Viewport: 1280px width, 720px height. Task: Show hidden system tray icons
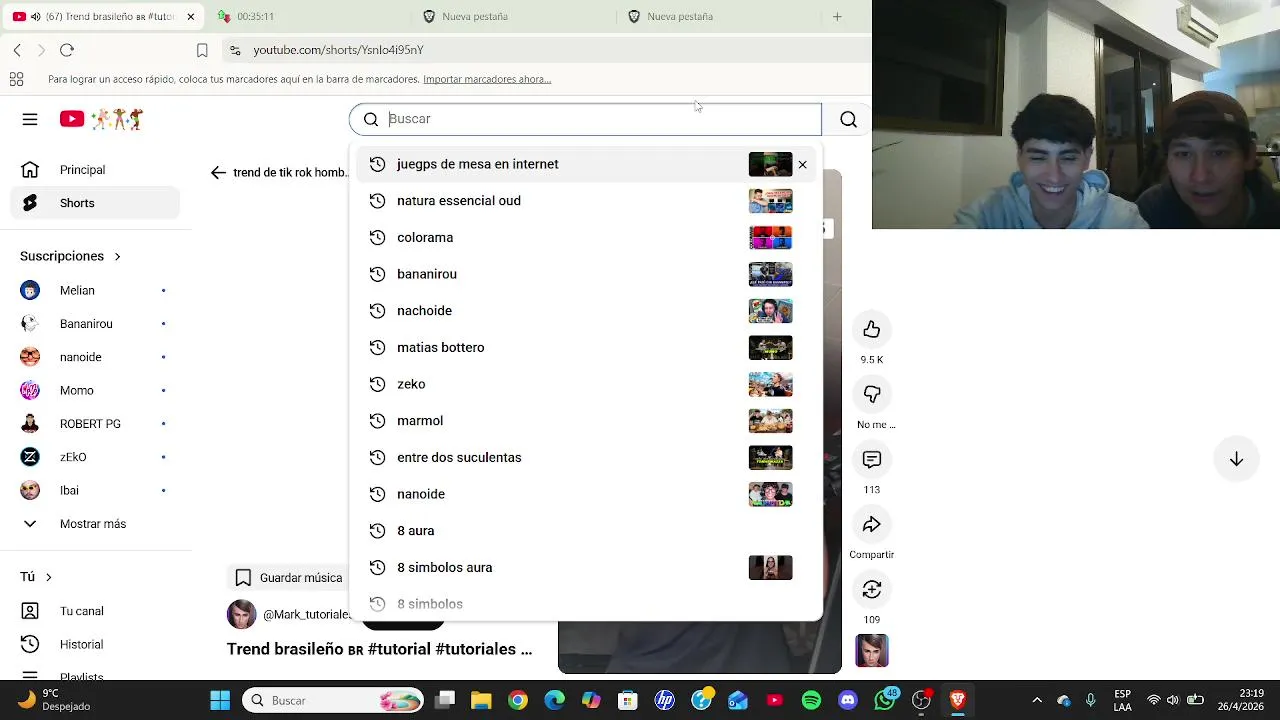tap(1037, 700)
